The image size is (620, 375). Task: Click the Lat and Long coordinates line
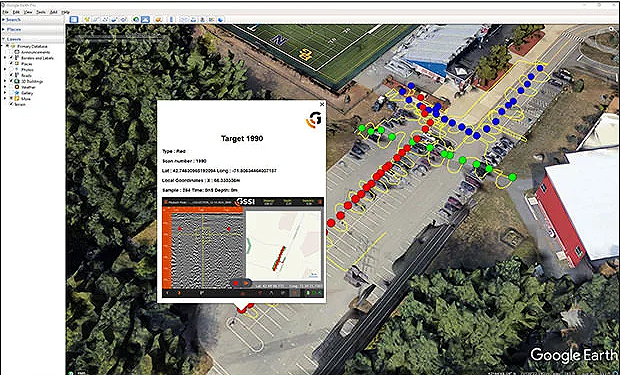219,171
